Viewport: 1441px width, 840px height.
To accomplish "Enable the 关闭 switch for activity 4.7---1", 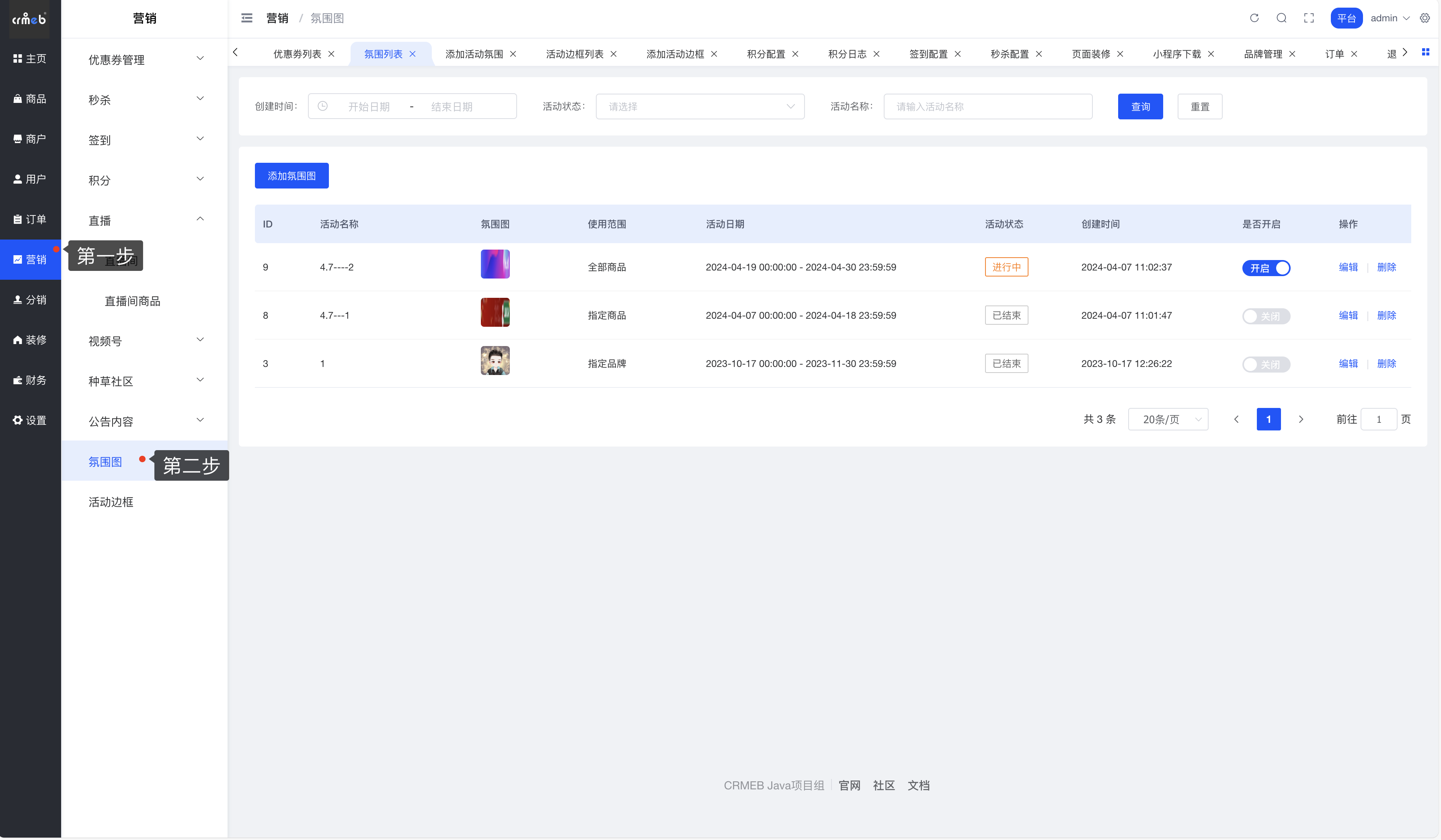I will click(1266, 316).
